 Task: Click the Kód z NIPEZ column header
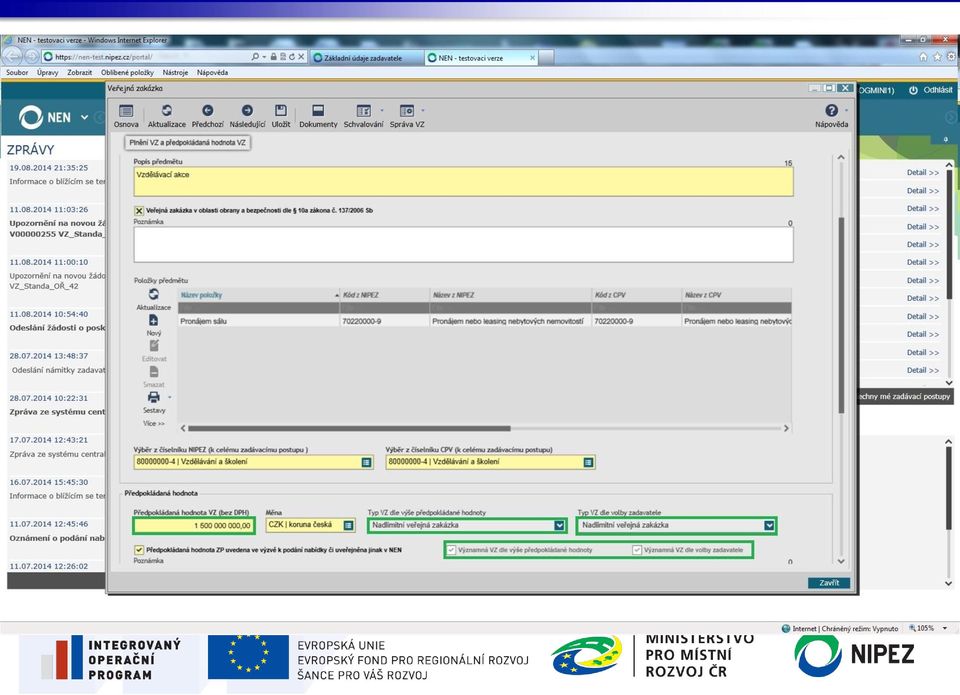(x=384, y=295)
